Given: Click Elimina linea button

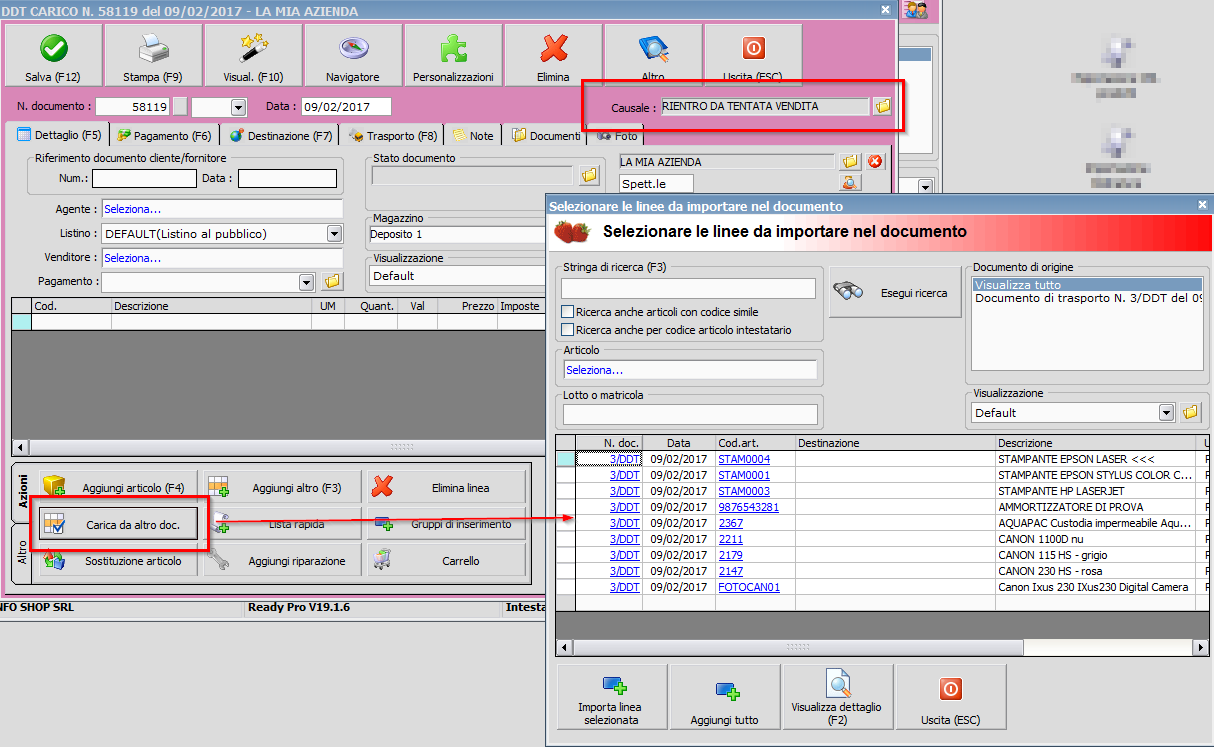Looking at the screenshot, I should tap(446, 488).
